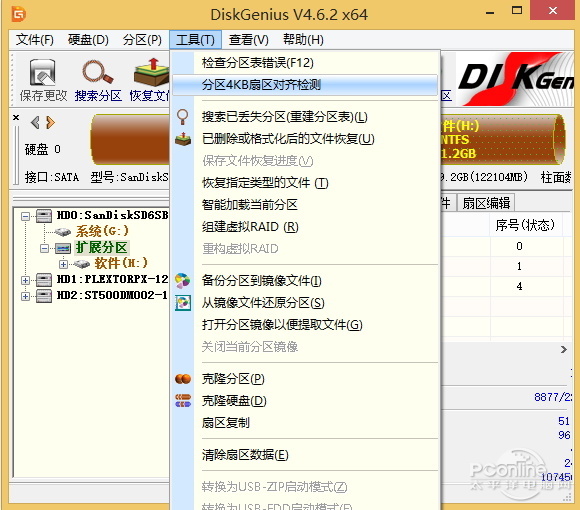580x510 pixels.
Task: Click the Search Partition (搜索分区) magnifier icon
Action: (97, 71)
